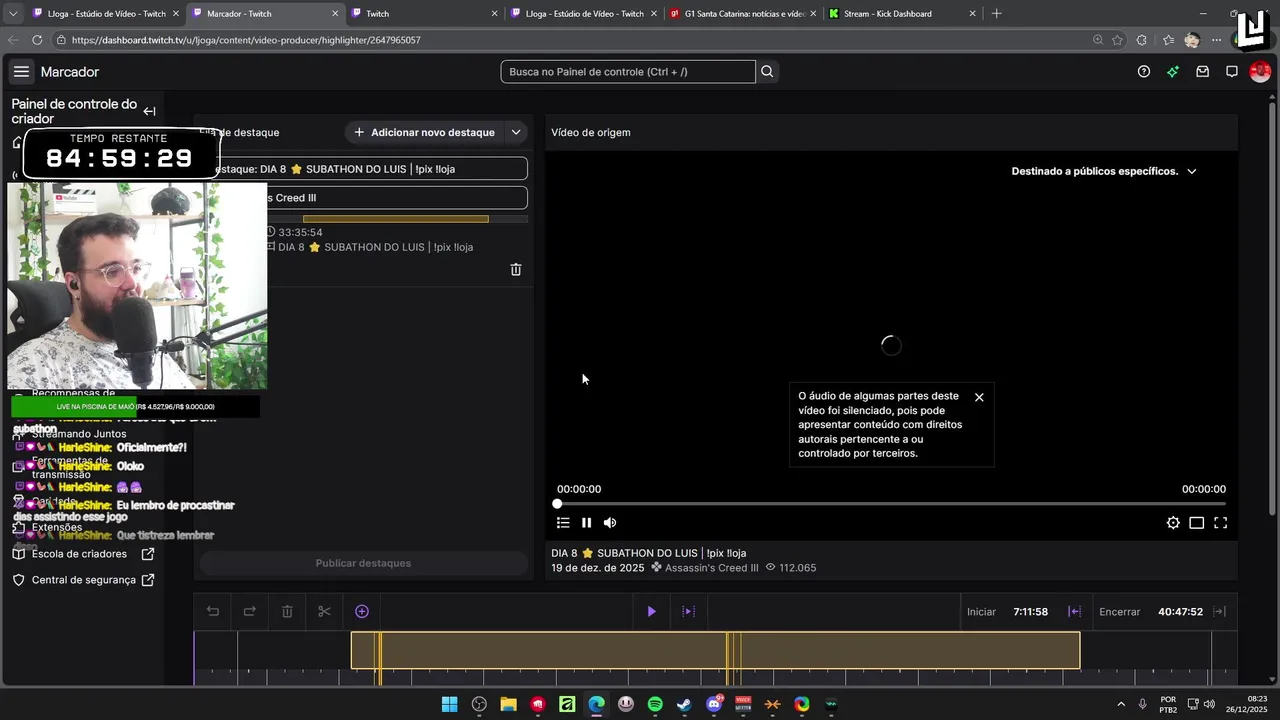Switch to the tab titled just Twitch

pyautogui.click(x=425, y=14)
